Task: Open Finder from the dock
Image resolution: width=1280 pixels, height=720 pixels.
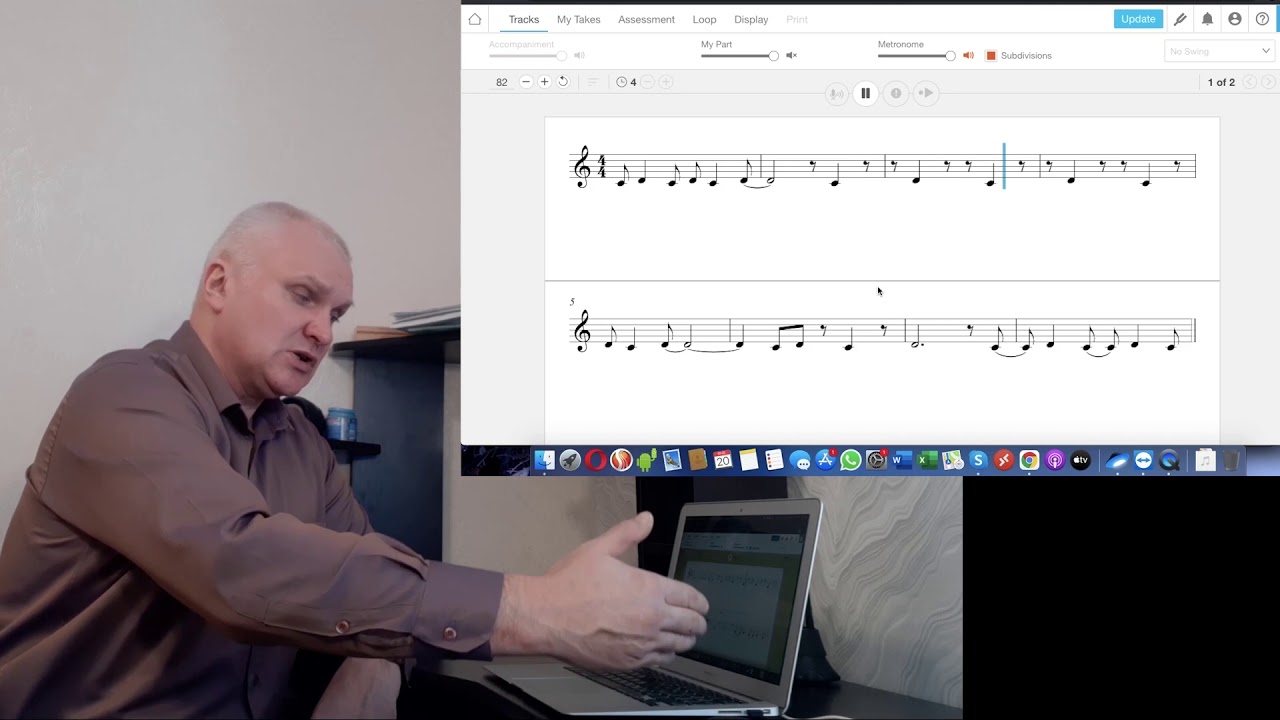Action: click(544, 460)
